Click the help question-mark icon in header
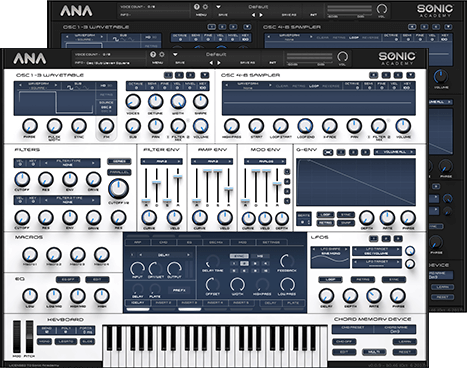 click(x=153, y=54)
